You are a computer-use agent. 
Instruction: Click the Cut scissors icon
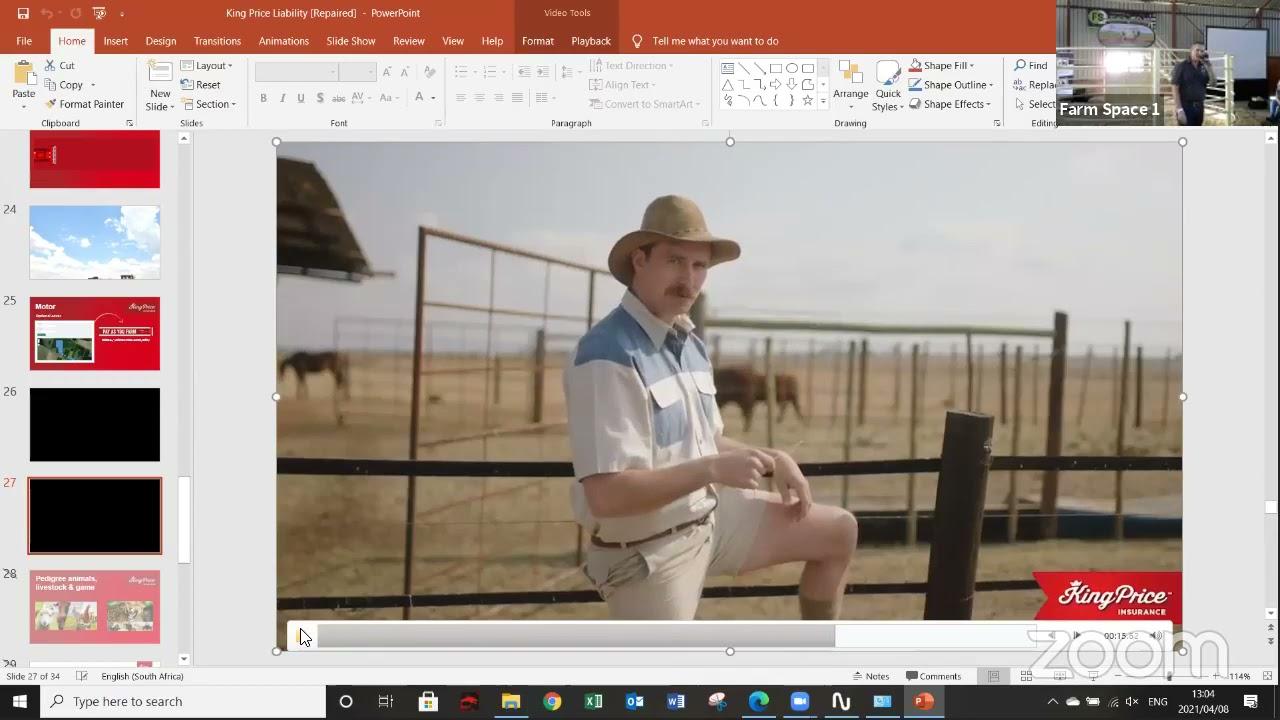click(50, 66)
